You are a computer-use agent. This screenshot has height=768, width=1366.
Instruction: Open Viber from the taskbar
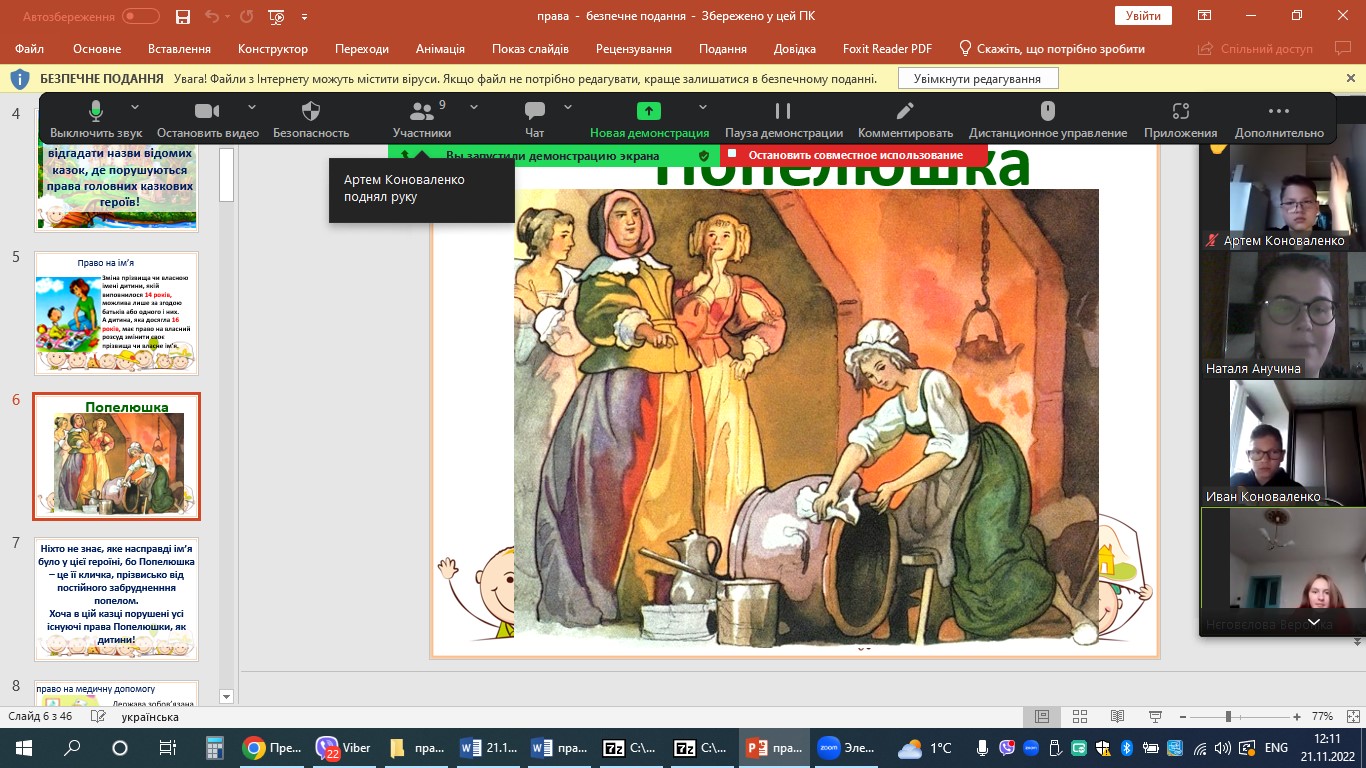click(x=343, y=748)
